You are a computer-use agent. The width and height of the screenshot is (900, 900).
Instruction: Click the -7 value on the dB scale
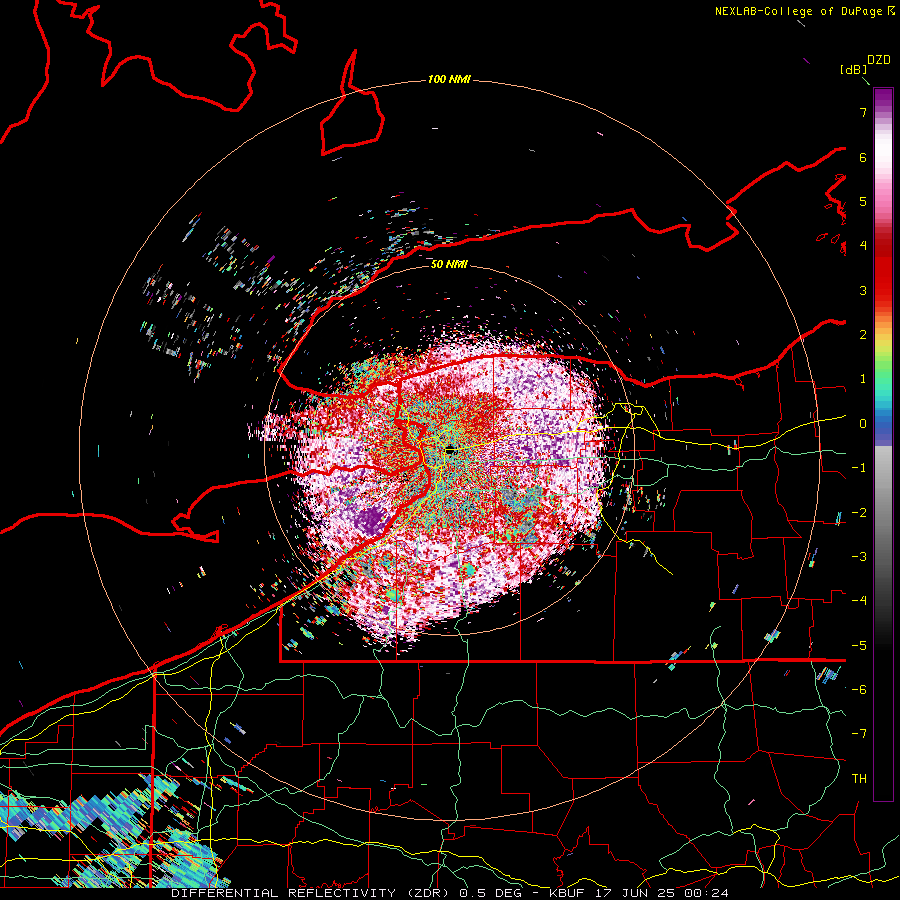(x=859, y=734)
